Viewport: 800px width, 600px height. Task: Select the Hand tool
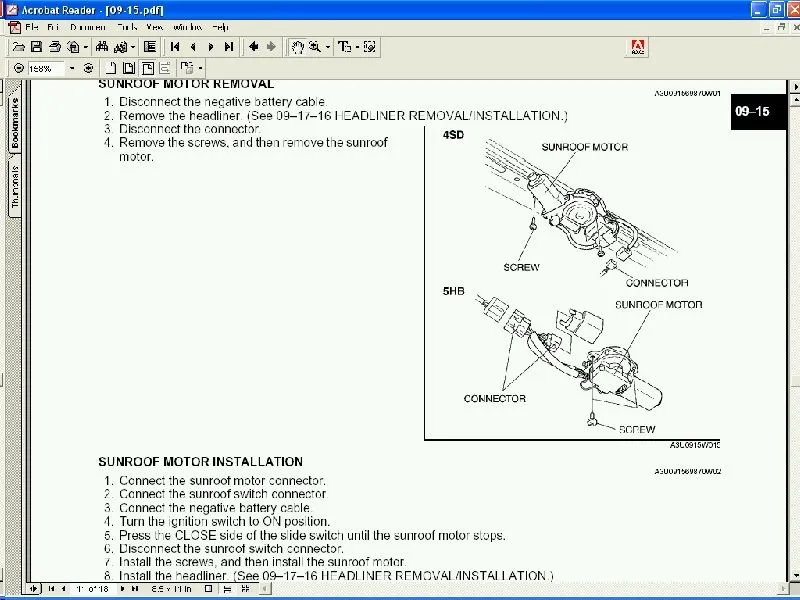tap(297, 46)
